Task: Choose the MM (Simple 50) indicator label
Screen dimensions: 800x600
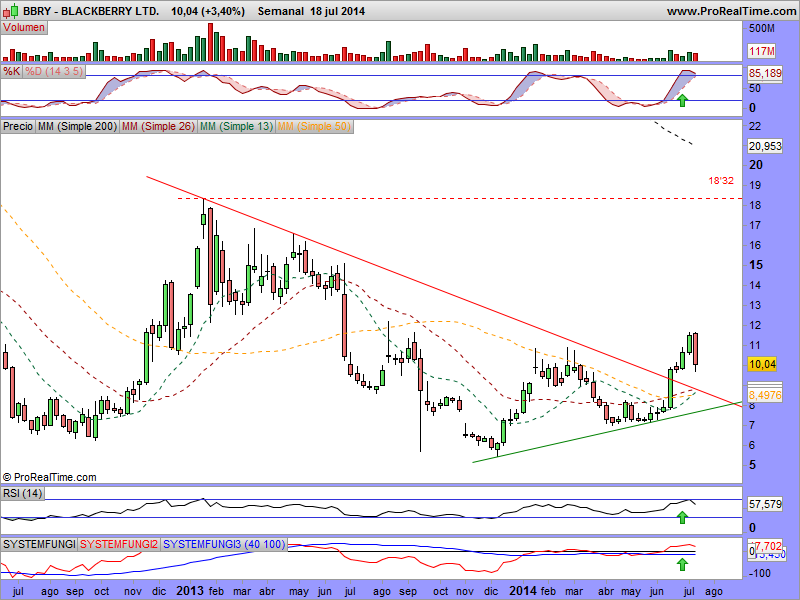Action: tap(314, 126)
